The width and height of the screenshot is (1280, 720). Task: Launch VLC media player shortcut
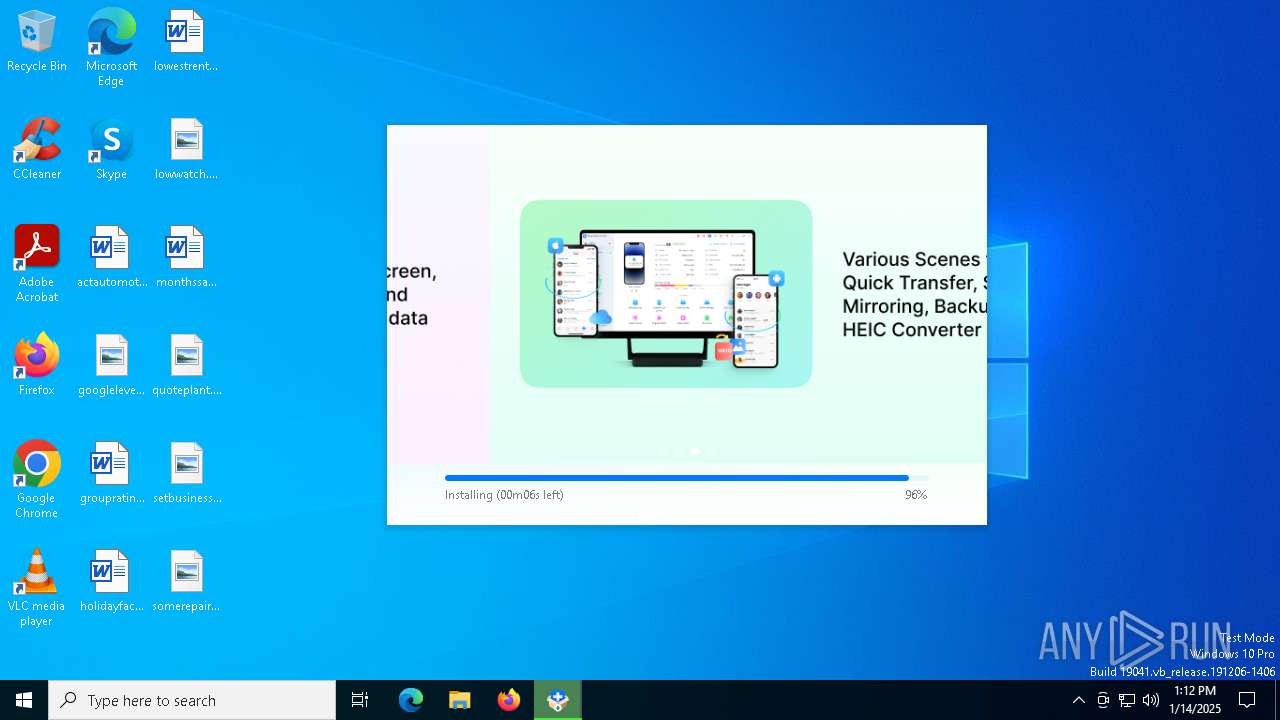pyautogui.click(x=37, y=588)
